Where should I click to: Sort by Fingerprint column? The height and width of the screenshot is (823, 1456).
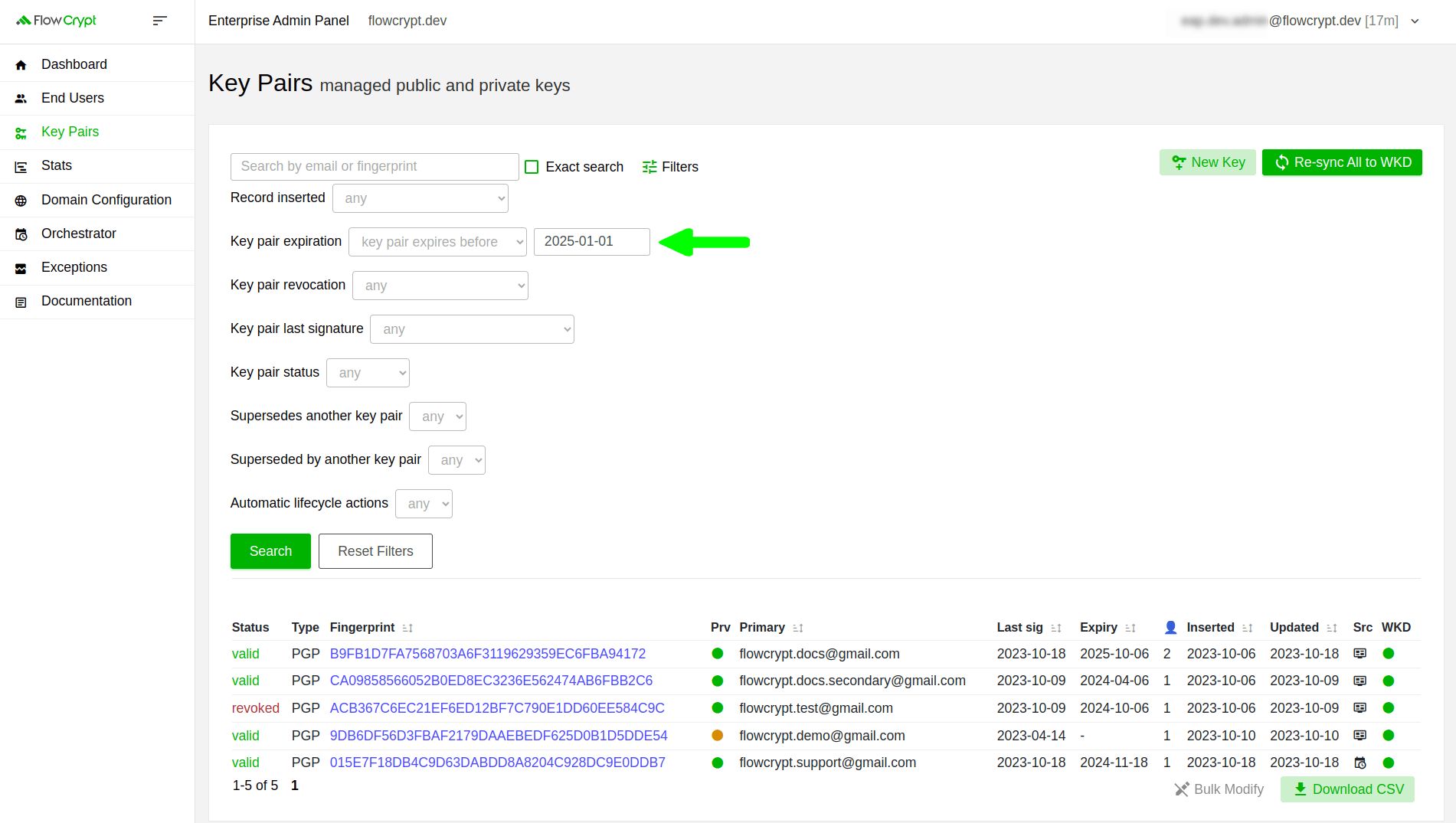(x=407, y=628)
